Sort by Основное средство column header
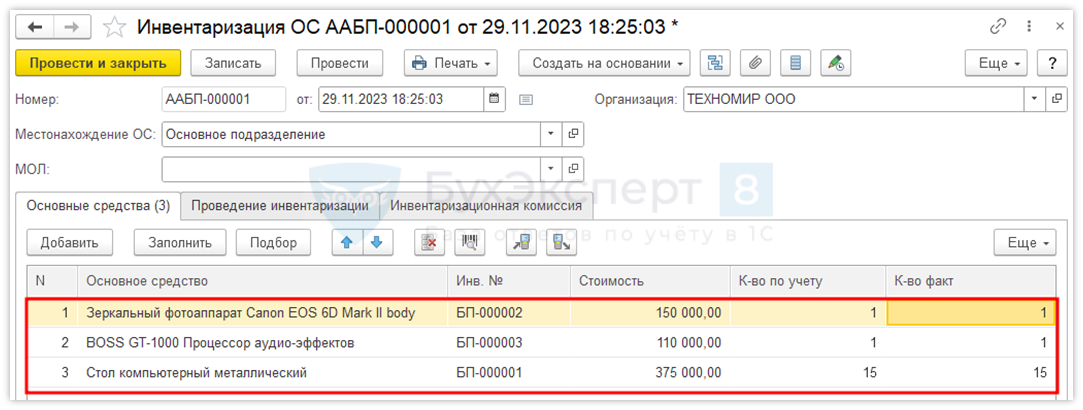 (262, 281)
